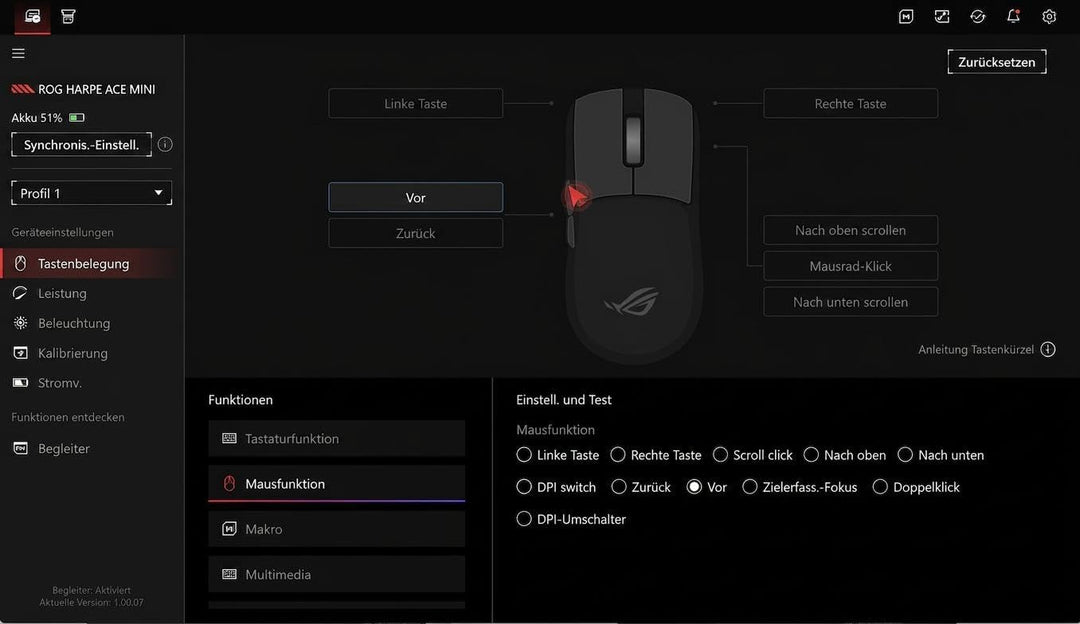Select Doppelklick radio option
The image size is (1080, 624).
pyautogui.click(x=880, y=487)
